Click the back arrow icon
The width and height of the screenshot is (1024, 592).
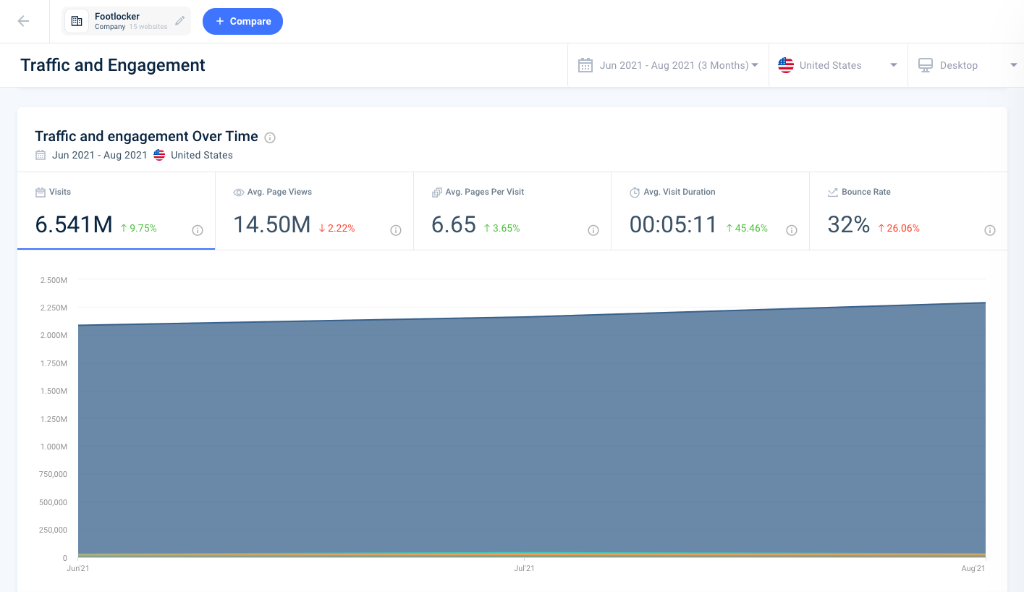tap(24, 22)
